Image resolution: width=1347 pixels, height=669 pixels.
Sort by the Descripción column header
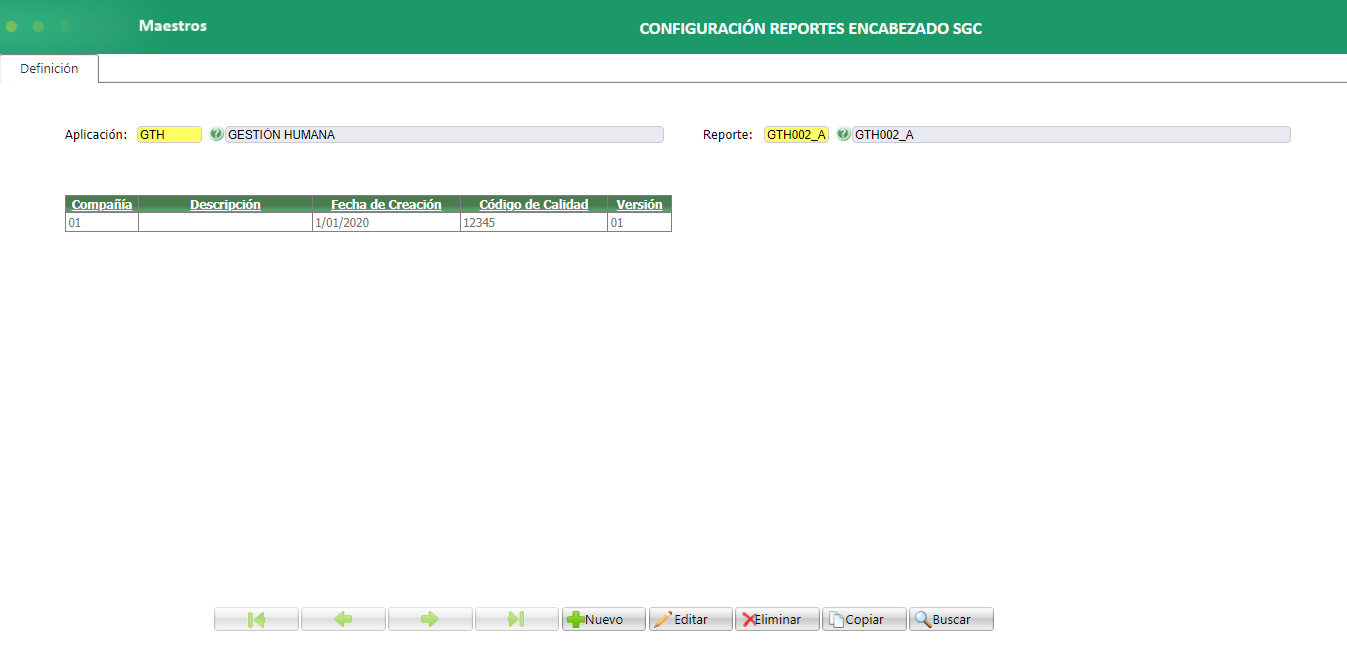click(225, 204)
